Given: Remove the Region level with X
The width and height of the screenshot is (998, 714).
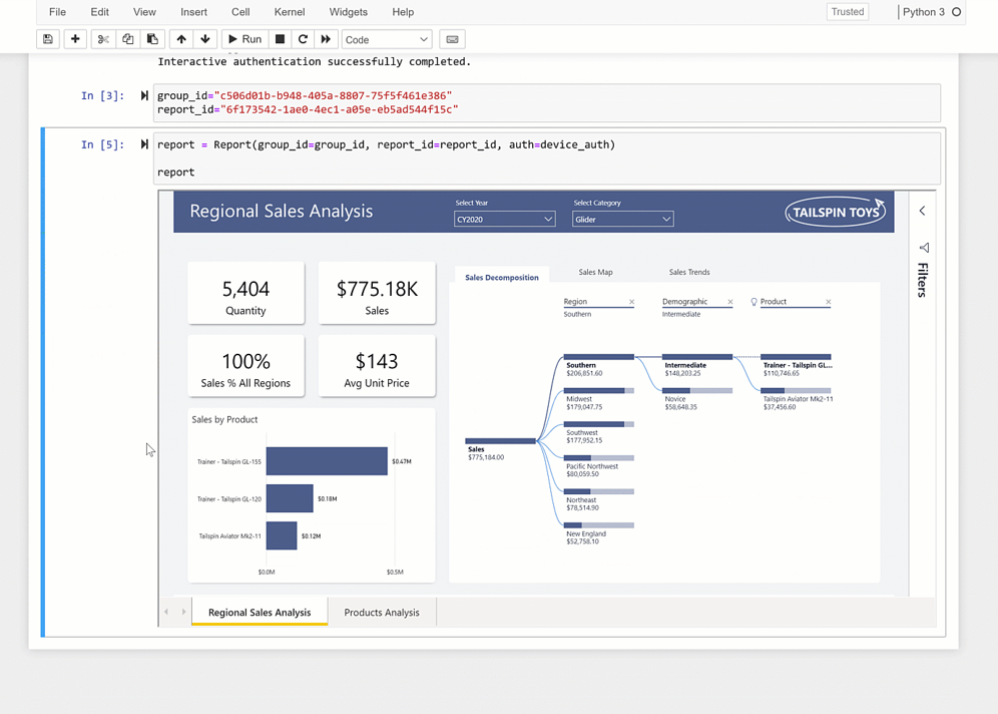Looking at the screenshot, I should [632, 302].
